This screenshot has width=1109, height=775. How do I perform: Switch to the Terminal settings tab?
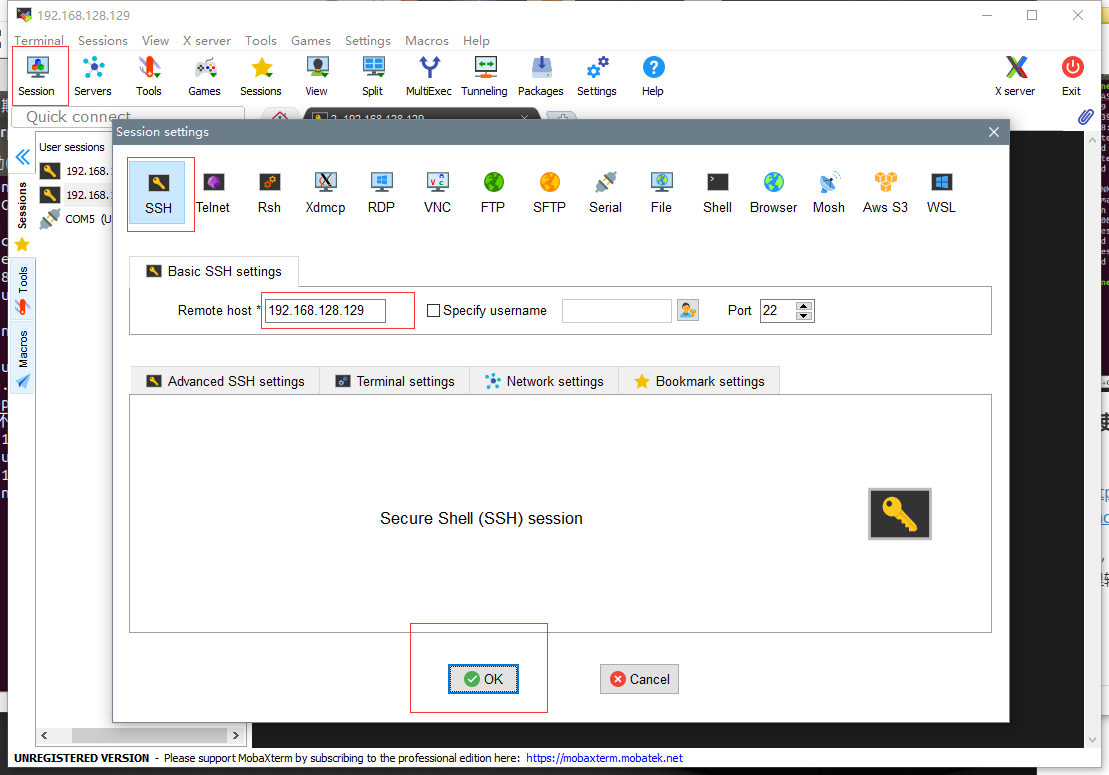click(395, 381)
